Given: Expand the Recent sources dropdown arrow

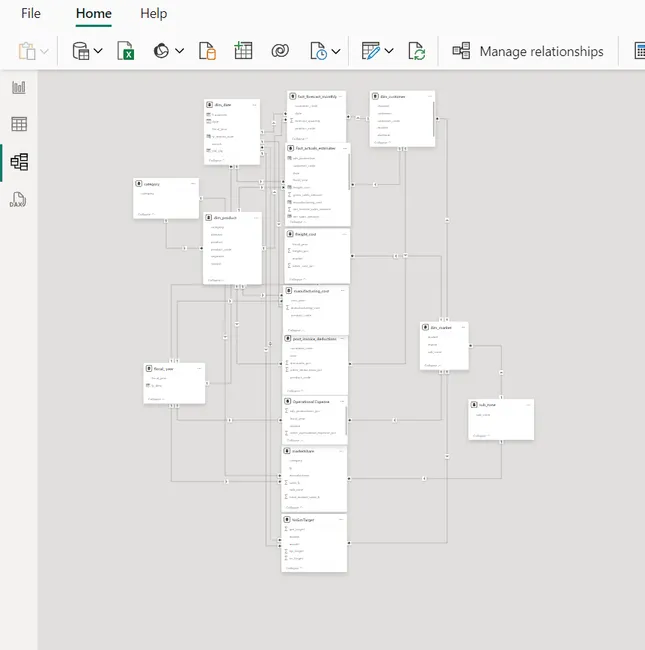Looking at the screenshot, I should pyautogui.click(x=336, y=51).
